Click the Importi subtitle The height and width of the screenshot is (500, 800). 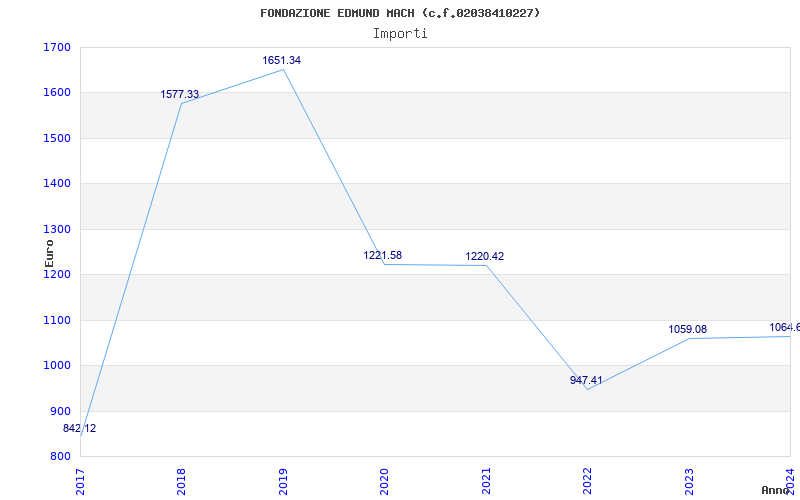tap(400, 34)
